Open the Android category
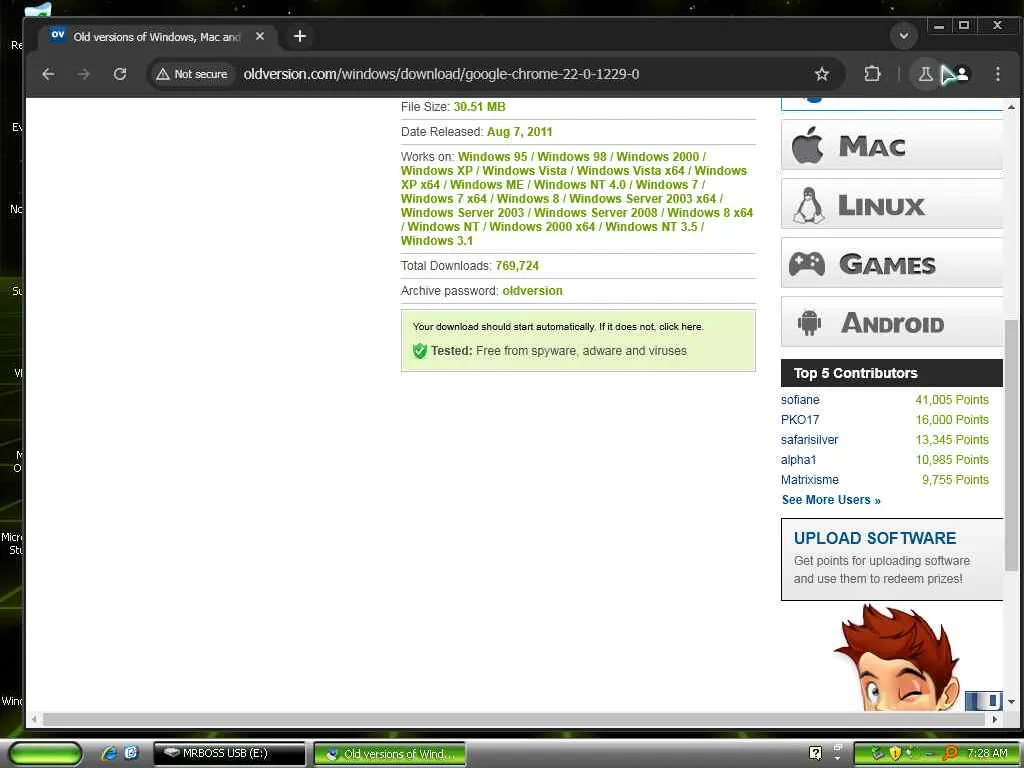The height and width of the screenshot is (768, 1024). [x=892, y=322]
